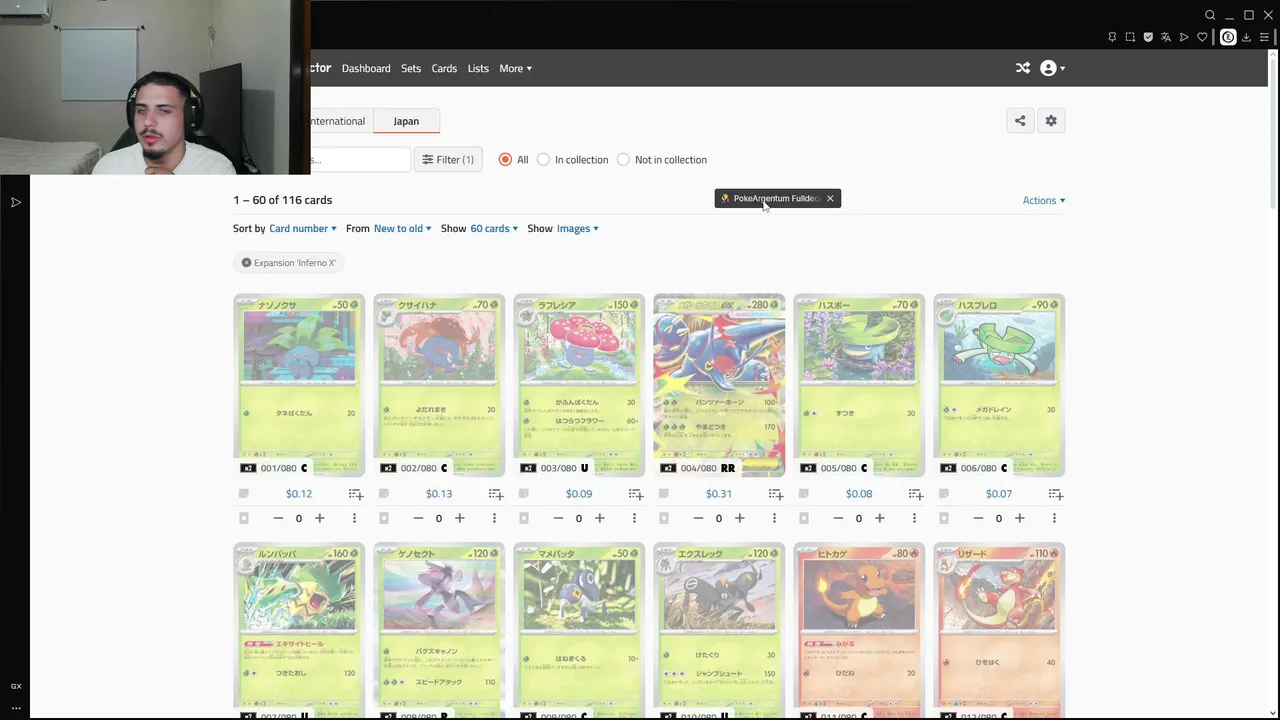1280x720 pixels.
Task: Open the From New to old dropdown
Action: click(x=402, y=229)
